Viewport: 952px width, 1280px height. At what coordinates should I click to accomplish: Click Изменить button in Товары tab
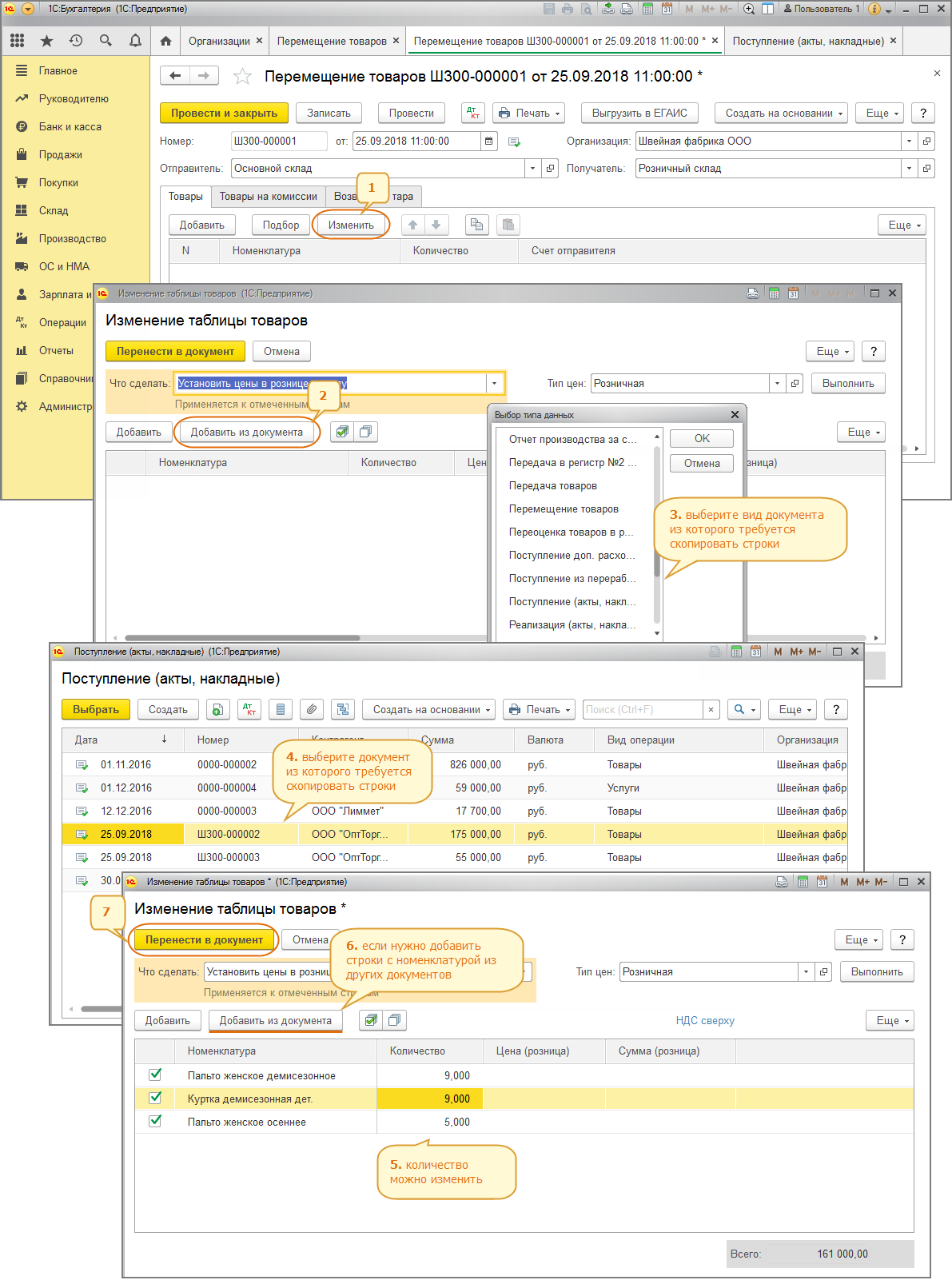351,225
